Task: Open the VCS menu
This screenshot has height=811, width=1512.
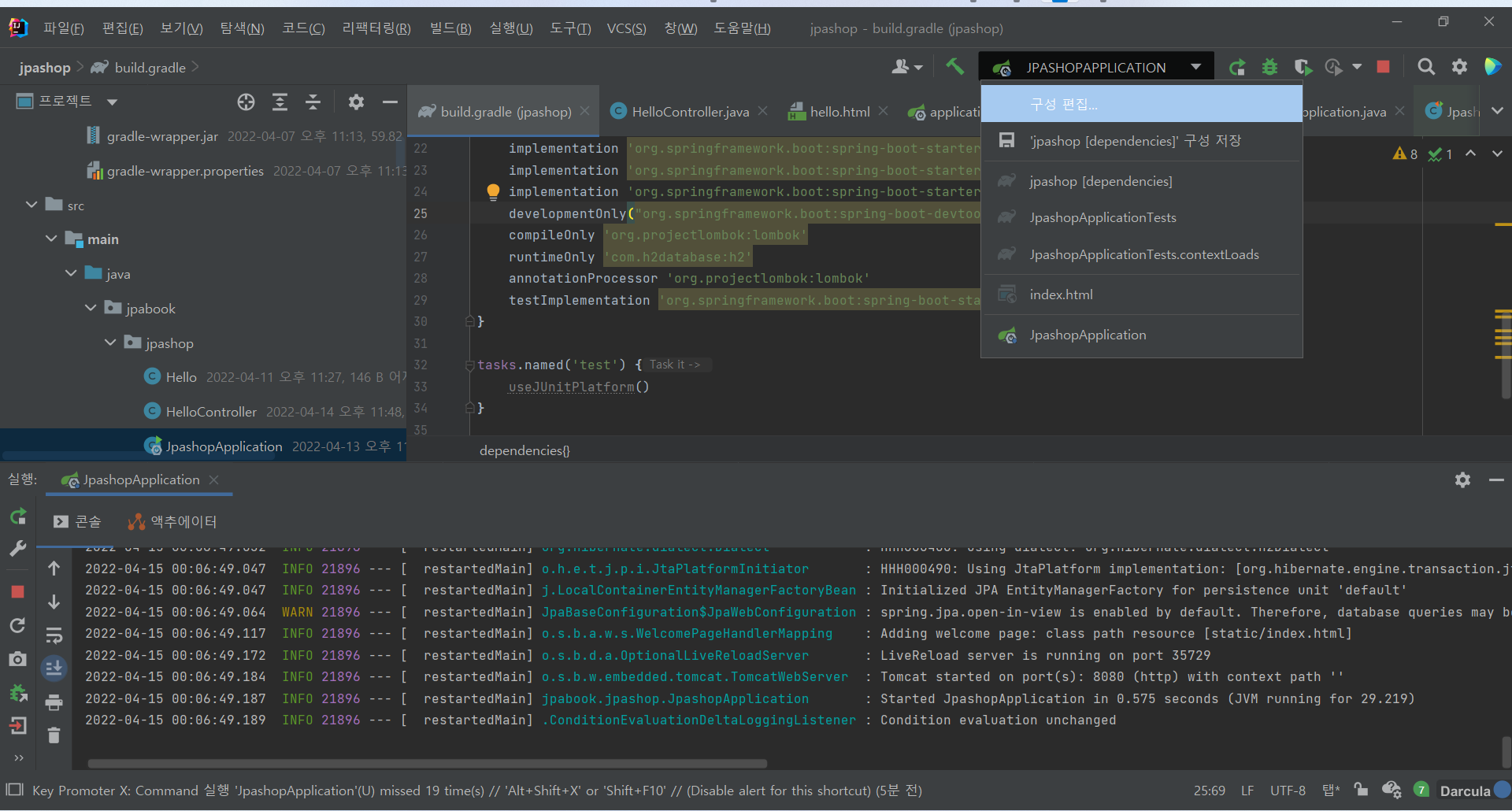Action: (626, 28)
